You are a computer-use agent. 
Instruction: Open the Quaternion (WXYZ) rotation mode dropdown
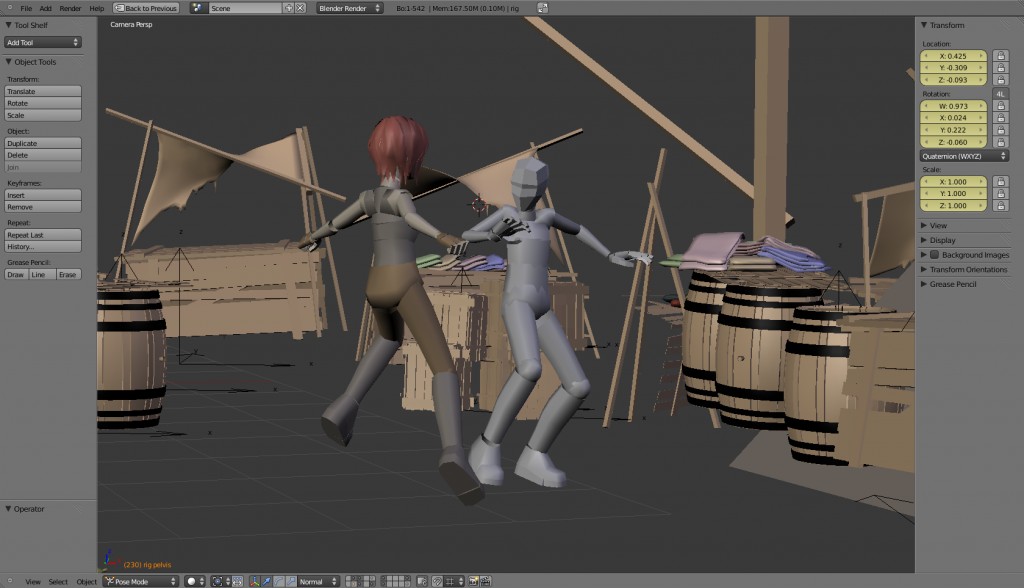963,156
